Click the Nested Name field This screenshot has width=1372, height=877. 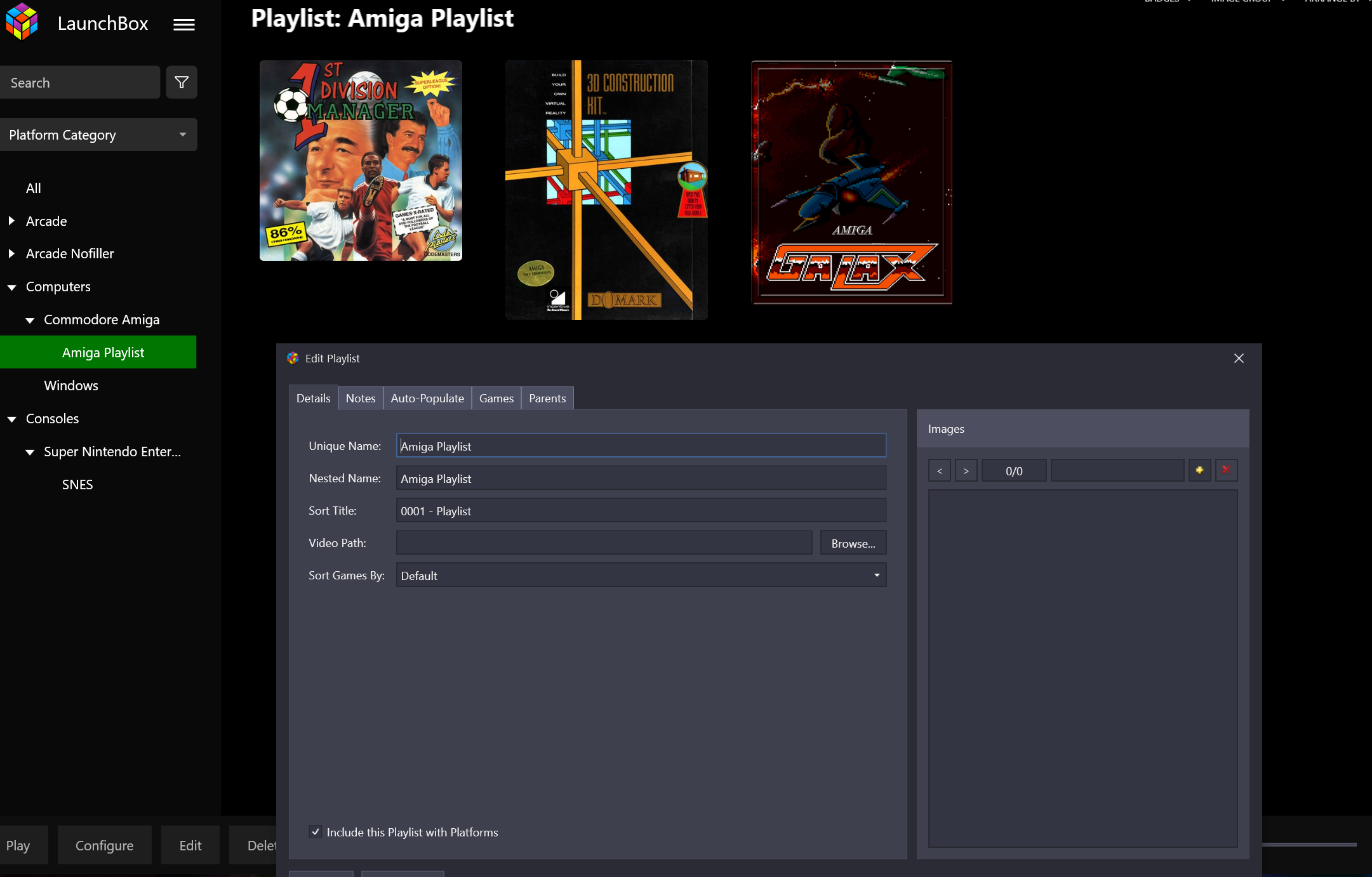[x=641, y=478]
